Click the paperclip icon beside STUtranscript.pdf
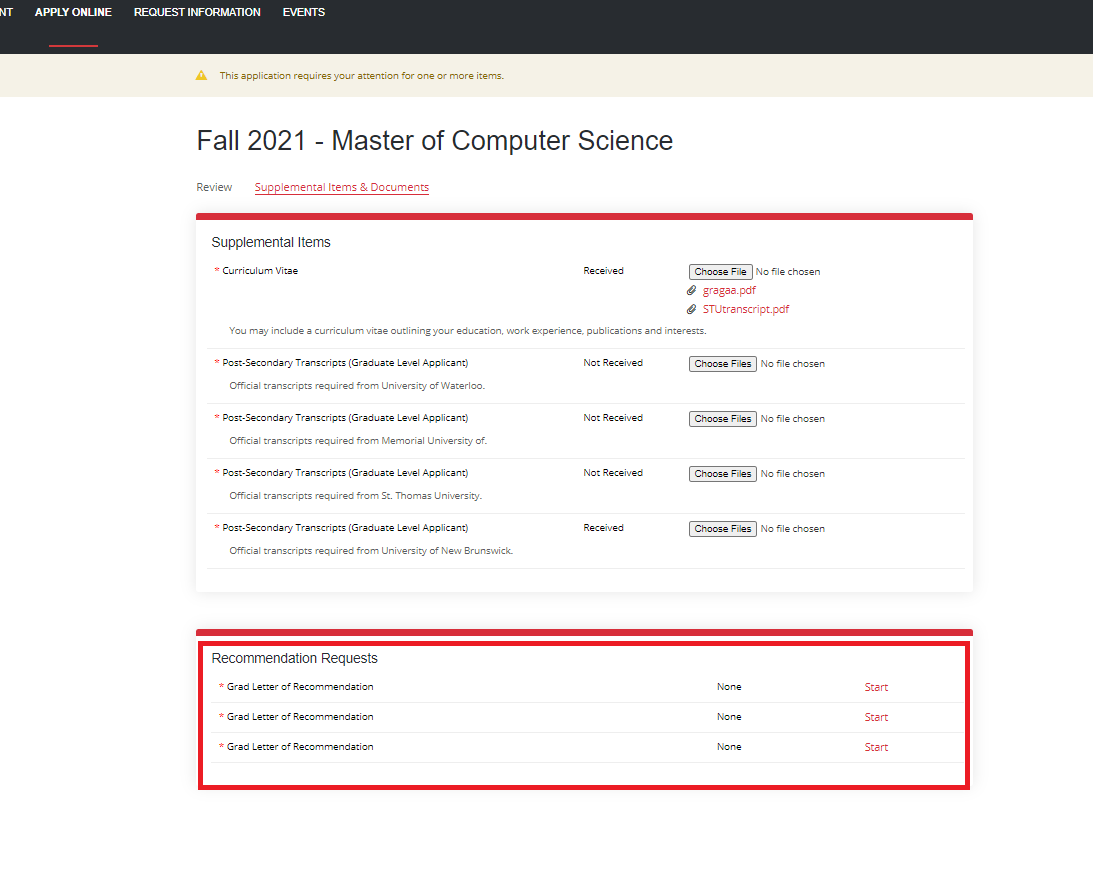This screenshot has width=1093, height=873. pos(691,310)
